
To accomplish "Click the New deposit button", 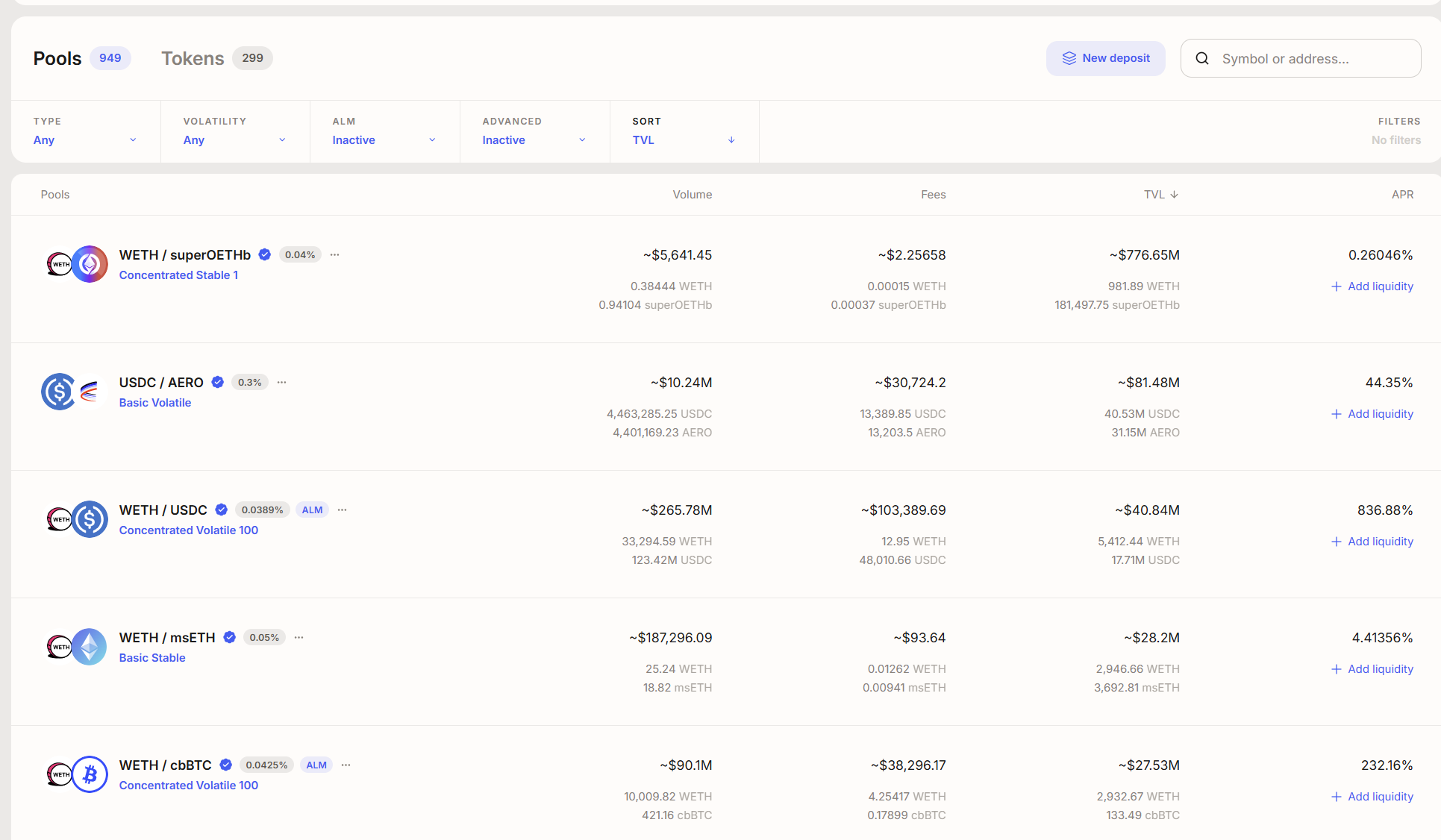I will click(1105, 58).
